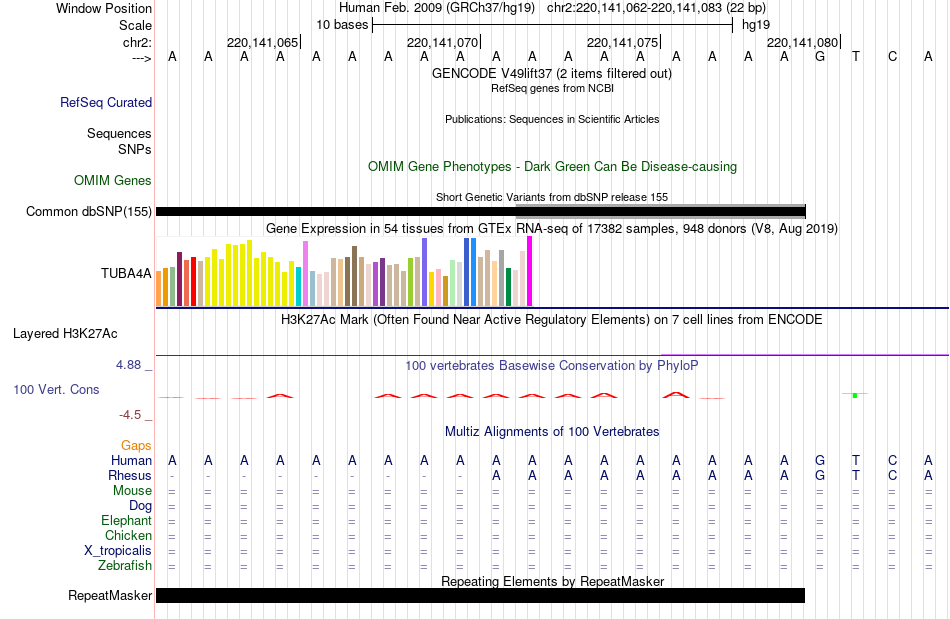
Task: Select the X_tropicalis species row label
Action: tap(118, 551)
